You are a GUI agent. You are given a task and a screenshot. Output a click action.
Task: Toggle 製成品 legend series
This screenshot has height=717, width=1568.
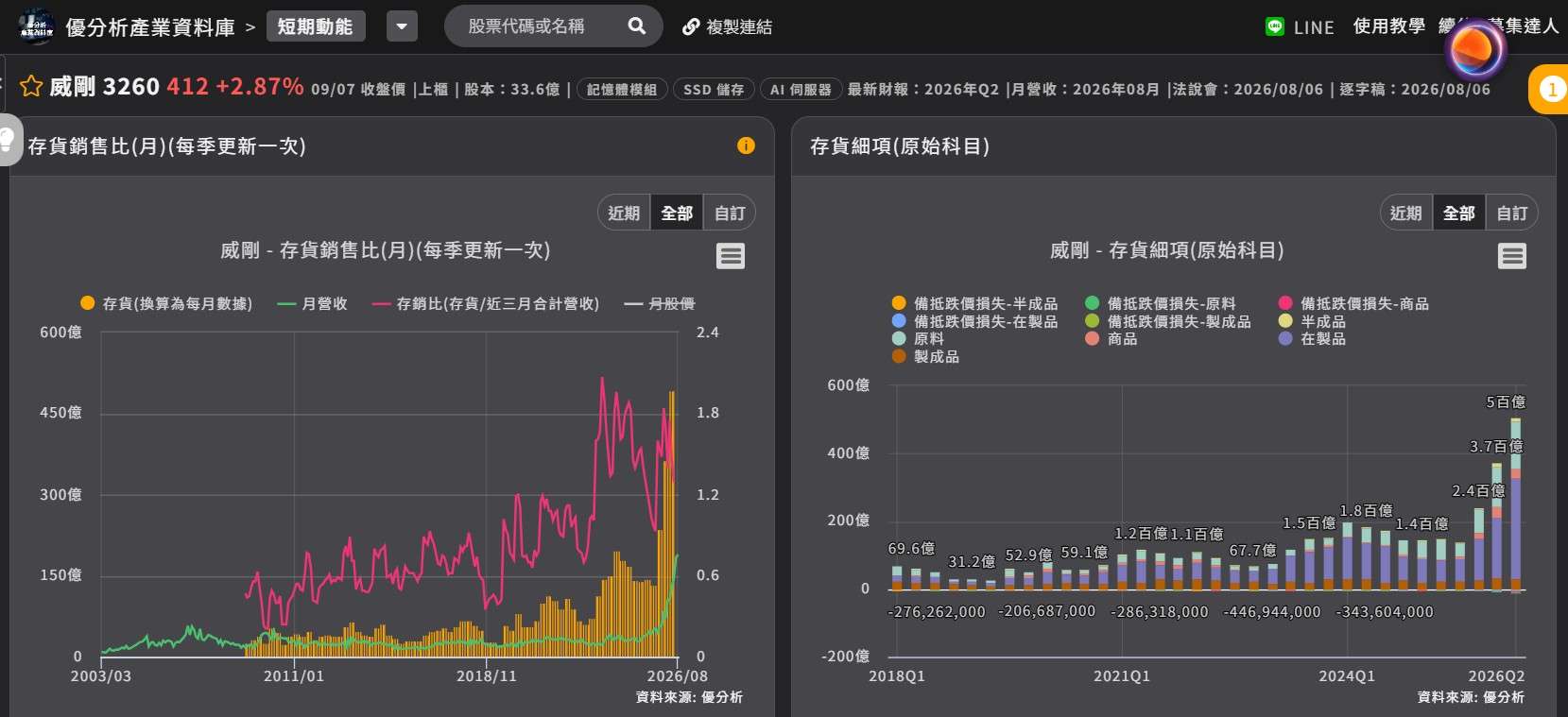[x=925, y=356]
